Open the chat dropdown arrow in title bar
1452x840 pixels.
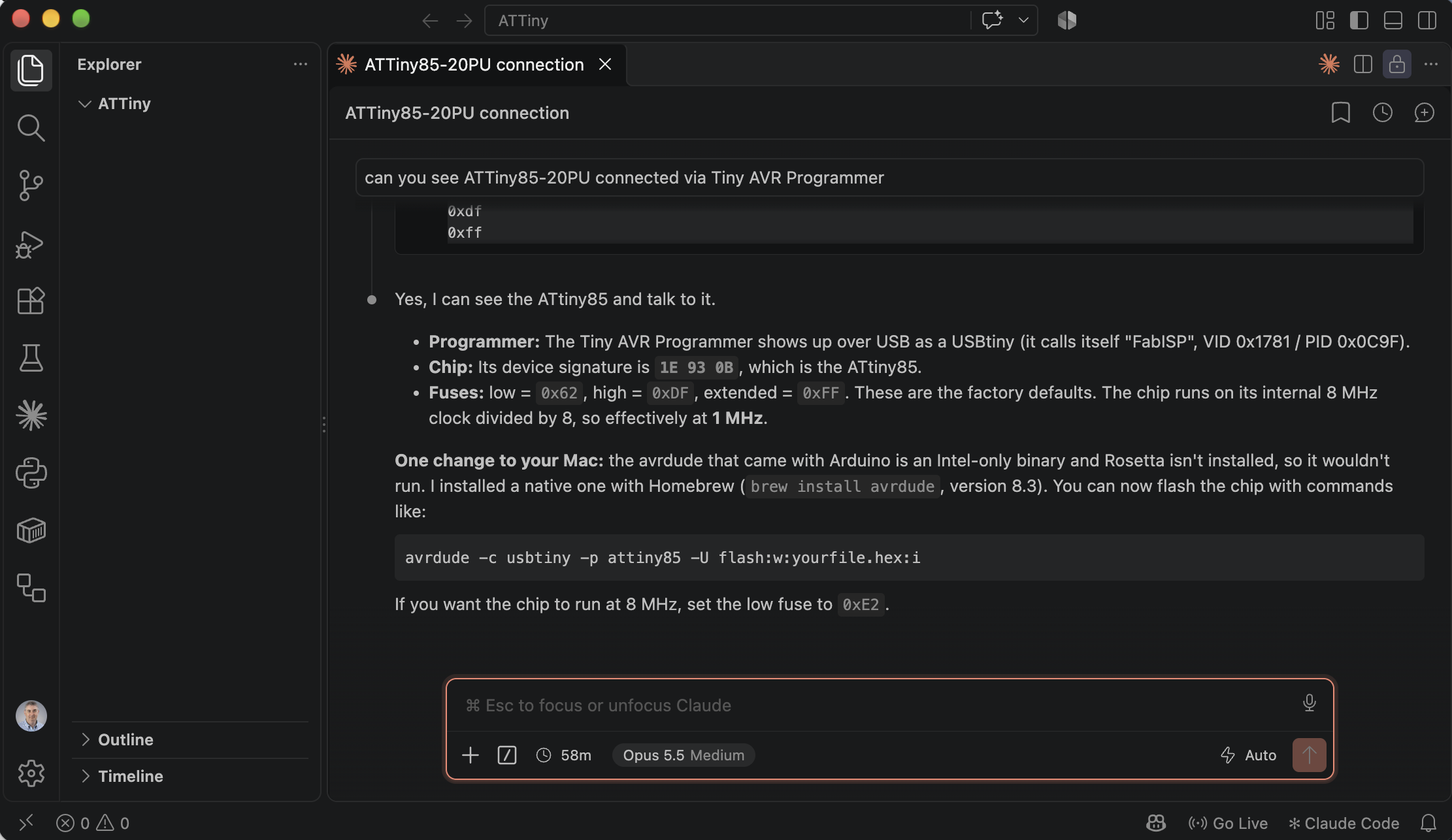(x=1023, y=20)
